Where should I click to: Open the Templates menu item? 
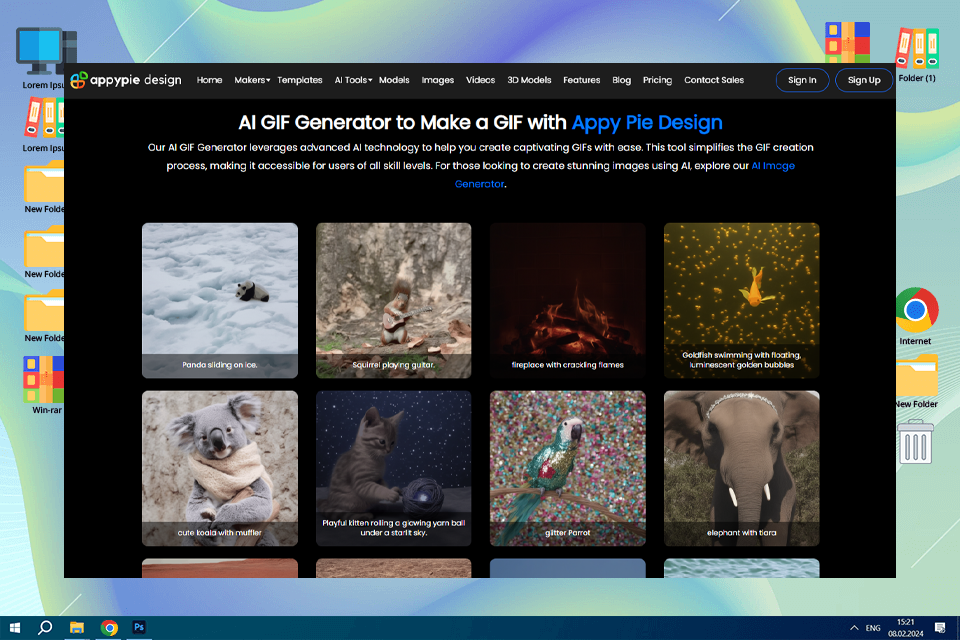pos(300,80)
